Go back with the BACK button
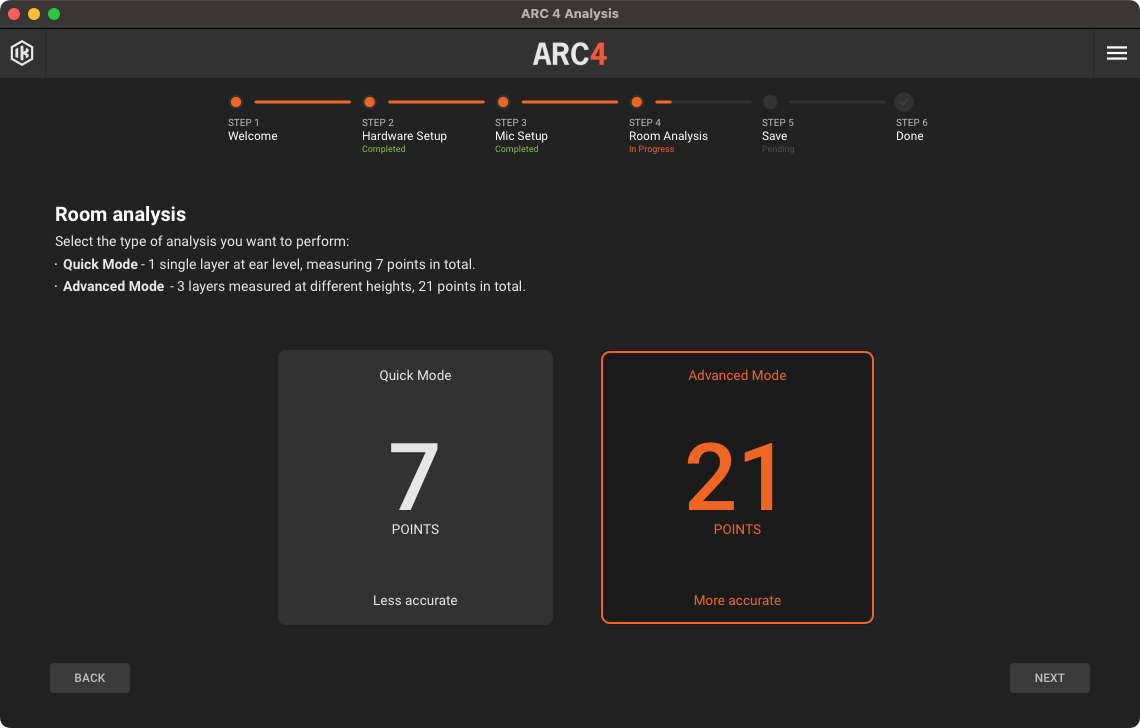 (90, 678)
